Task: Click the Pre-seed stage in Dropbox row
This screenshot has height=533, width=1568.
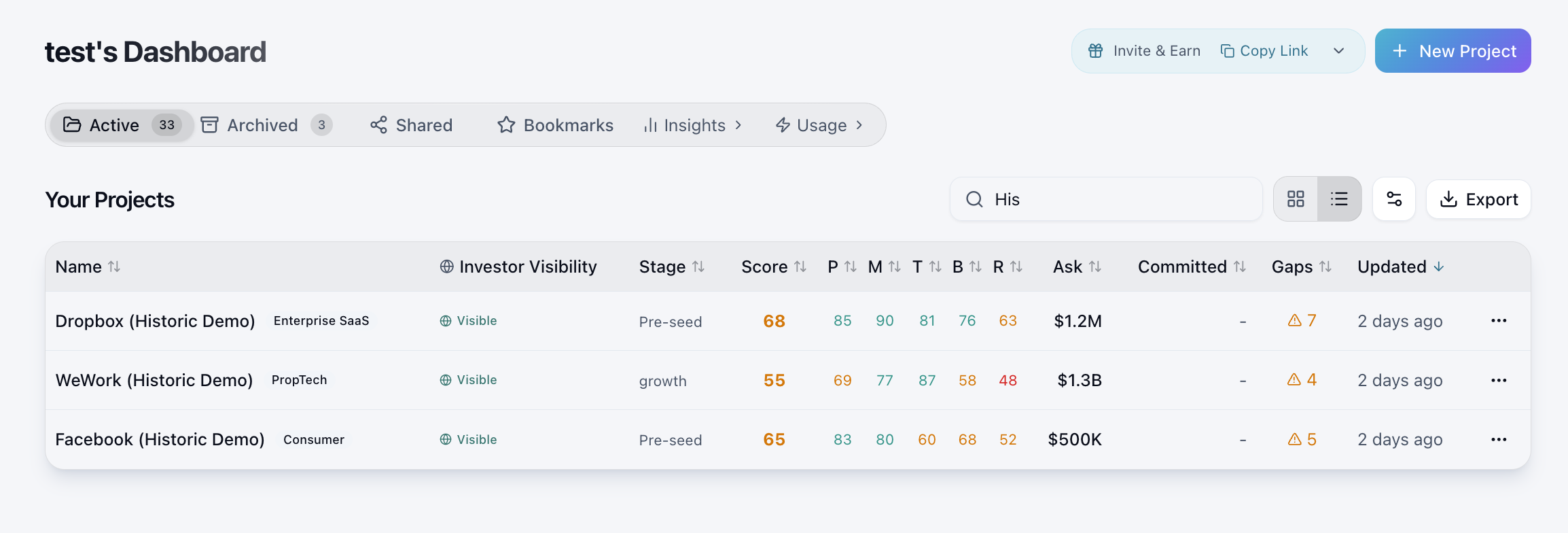Action: 670,322
